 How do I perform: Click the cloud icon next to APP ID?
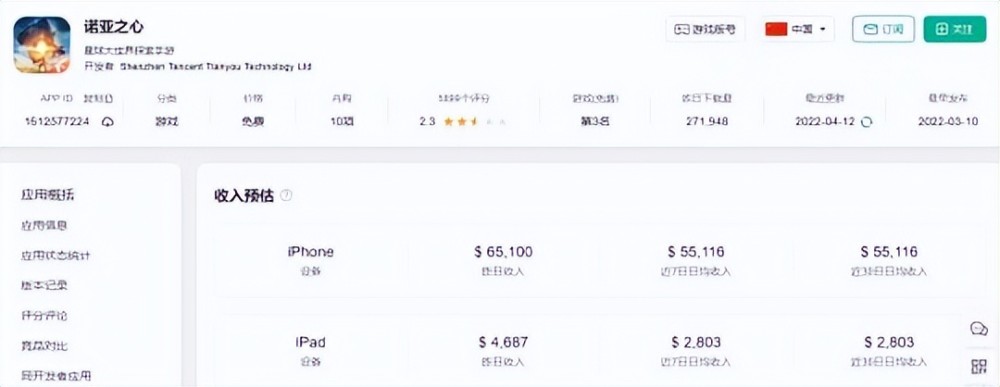[108, 122]
